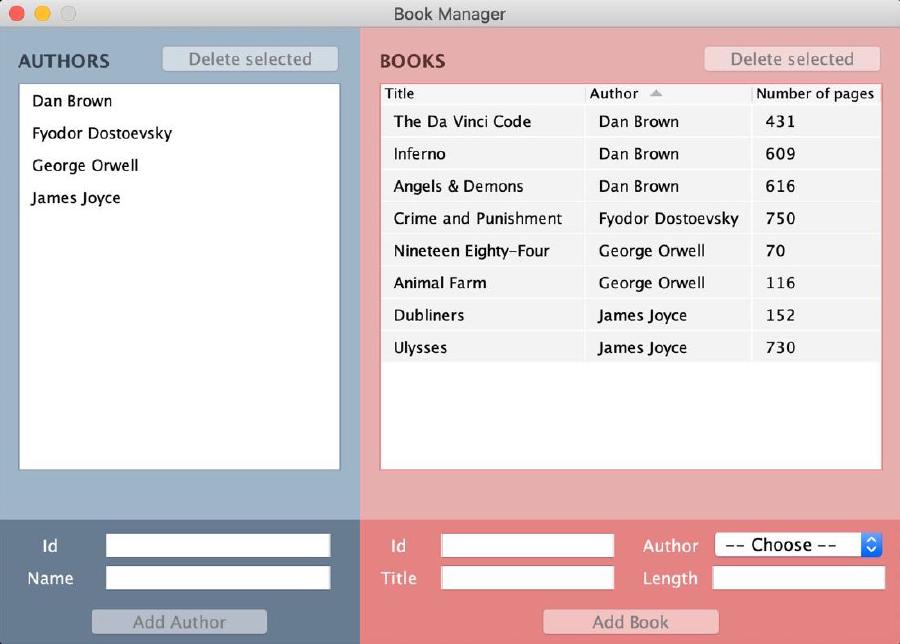Viewport: 900px width, 644px height.
Task: Open the Author Choose dropdown
Action: (798, 545)
